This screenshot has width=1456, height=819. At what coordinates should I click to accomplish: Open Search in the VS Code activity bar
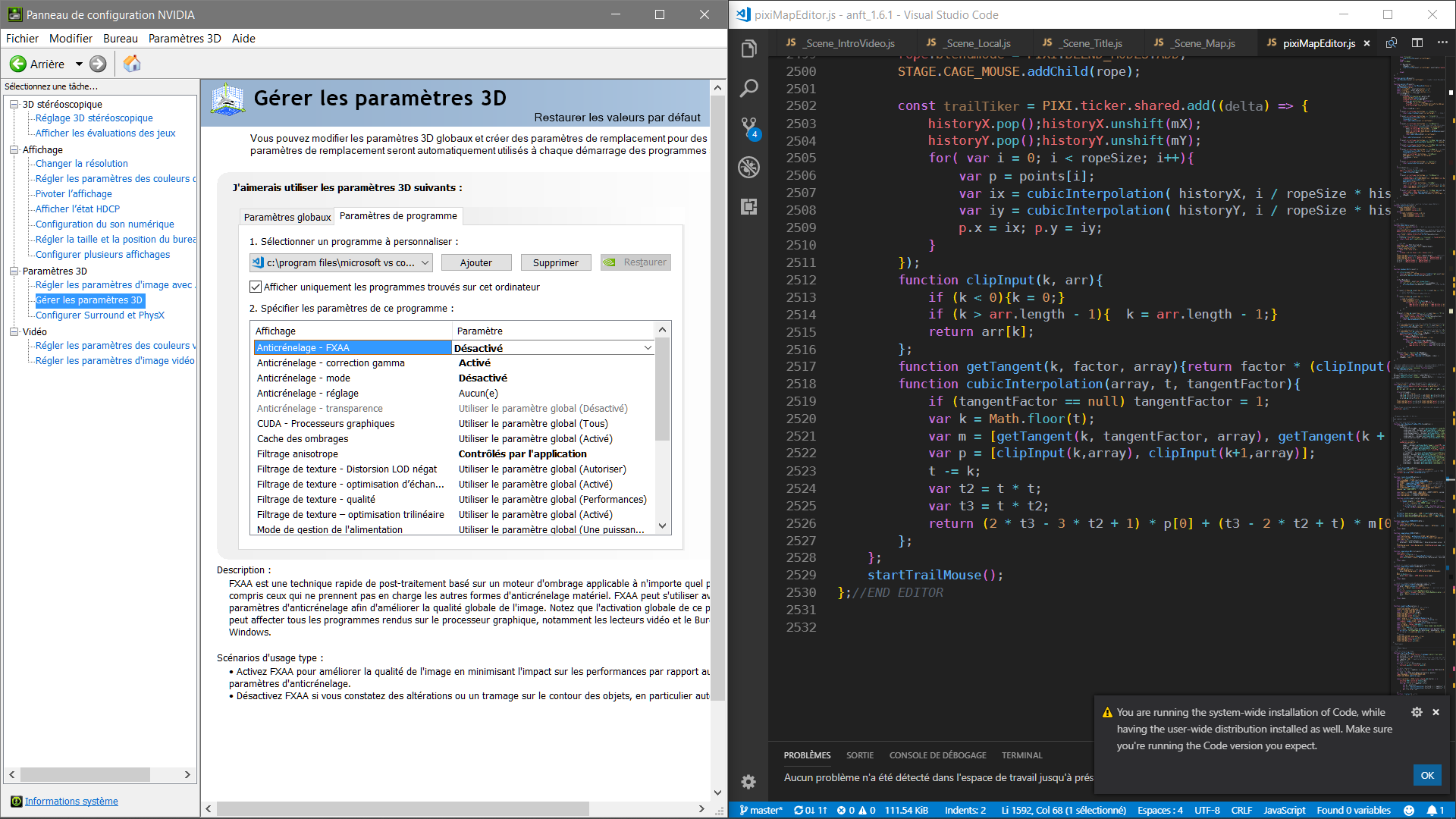pos(748,89)
